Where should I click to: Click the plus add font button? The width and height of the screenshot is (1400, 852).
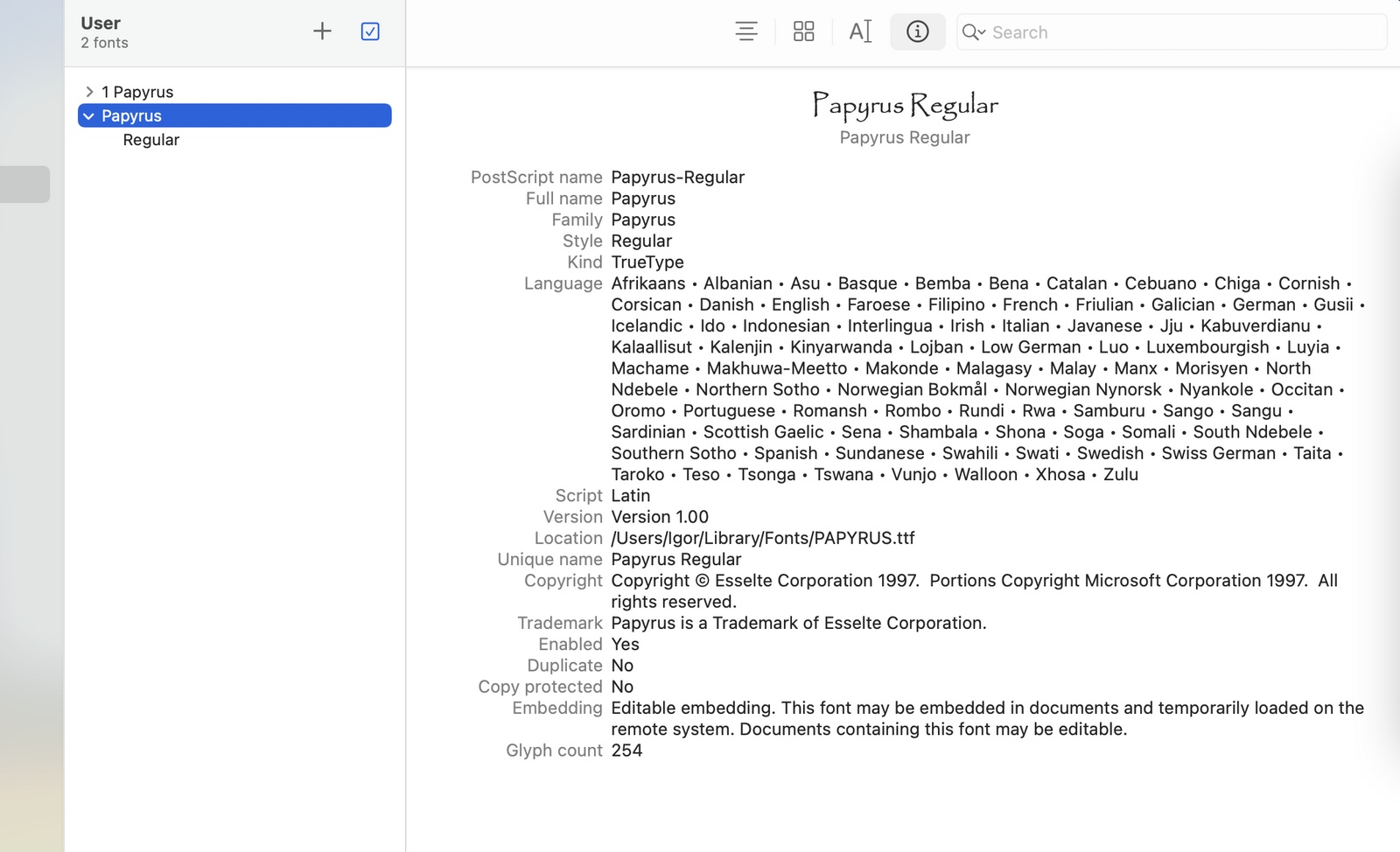coord(322,31)
